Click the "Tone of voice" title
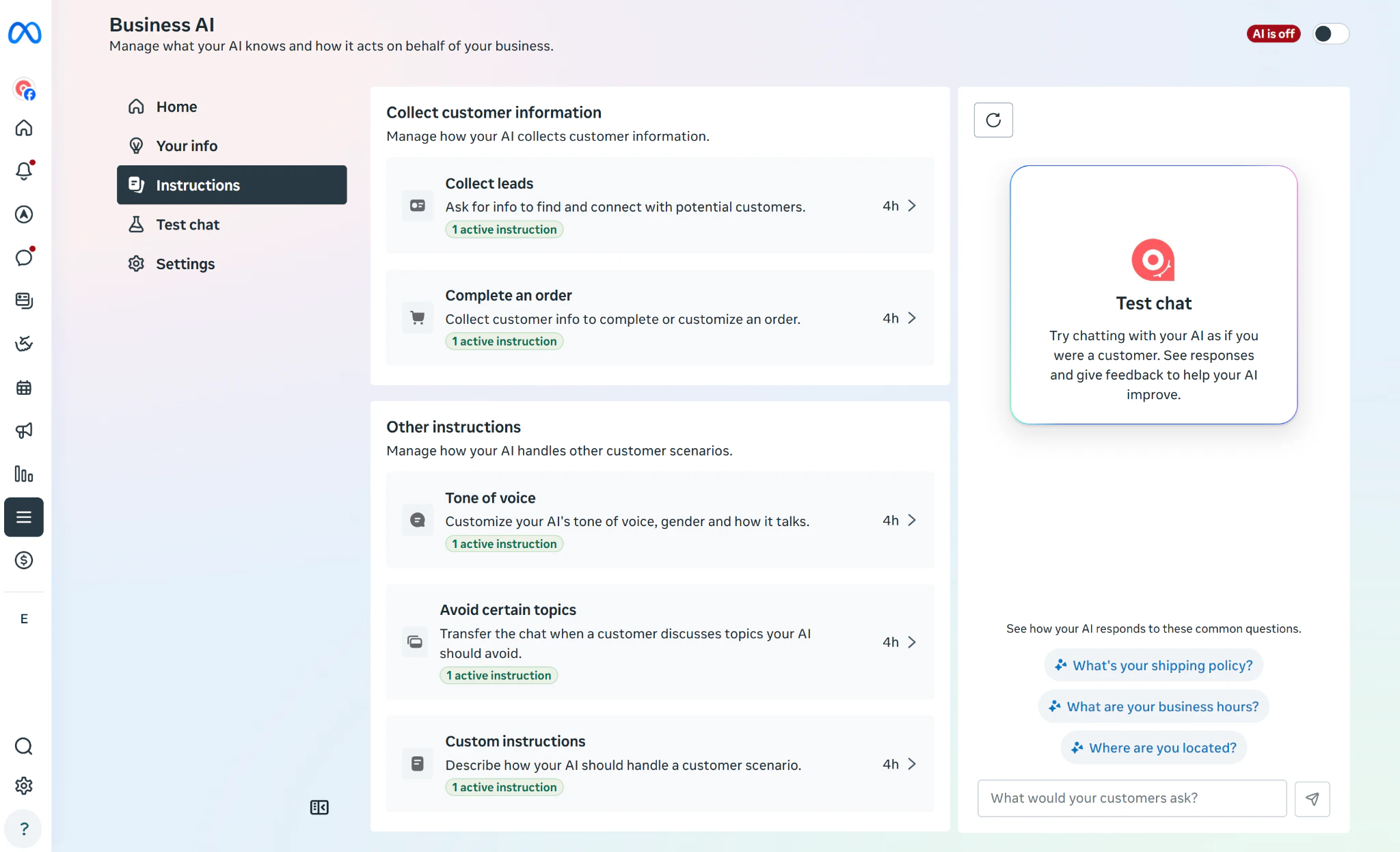Image resolution: width=1400 pixels, height=852 pixels. [x=491, y=498]
